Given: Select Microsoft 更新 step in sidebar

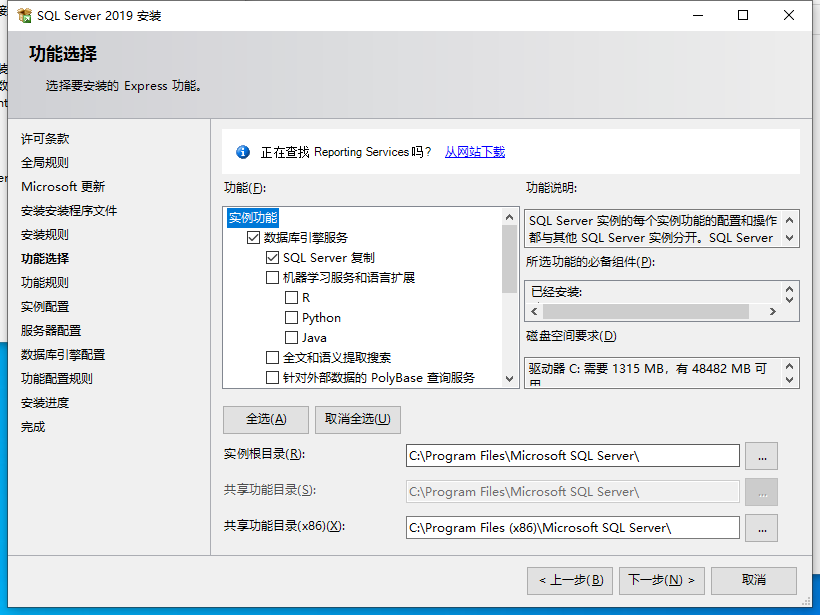Looking at the screenshot, I should coord(63,187).
